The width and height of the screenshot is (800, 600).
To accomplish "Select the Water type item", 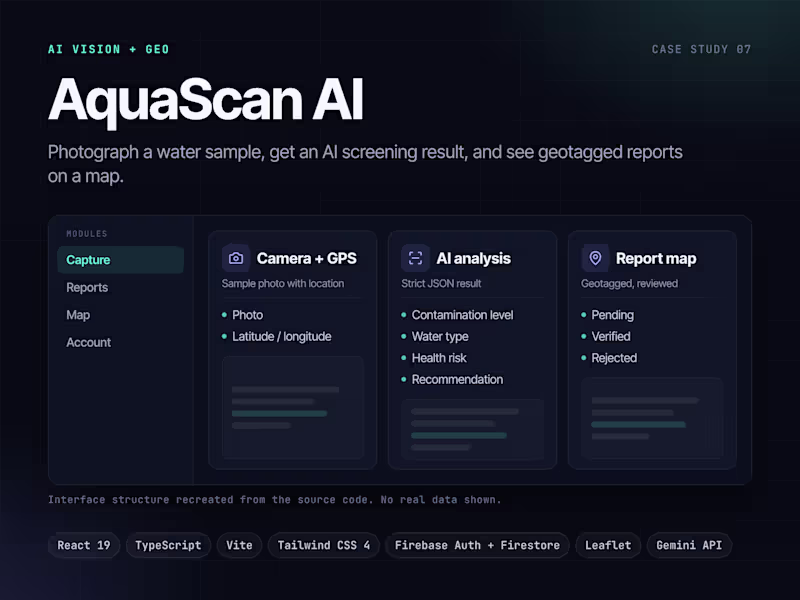I will coord(440,336).
